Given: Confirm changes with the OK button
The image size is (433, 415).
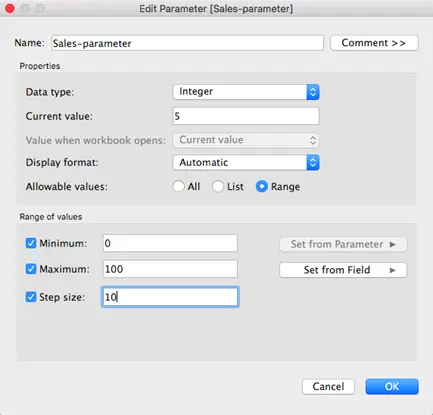Looking at the screenshot, I should [392, 386].
